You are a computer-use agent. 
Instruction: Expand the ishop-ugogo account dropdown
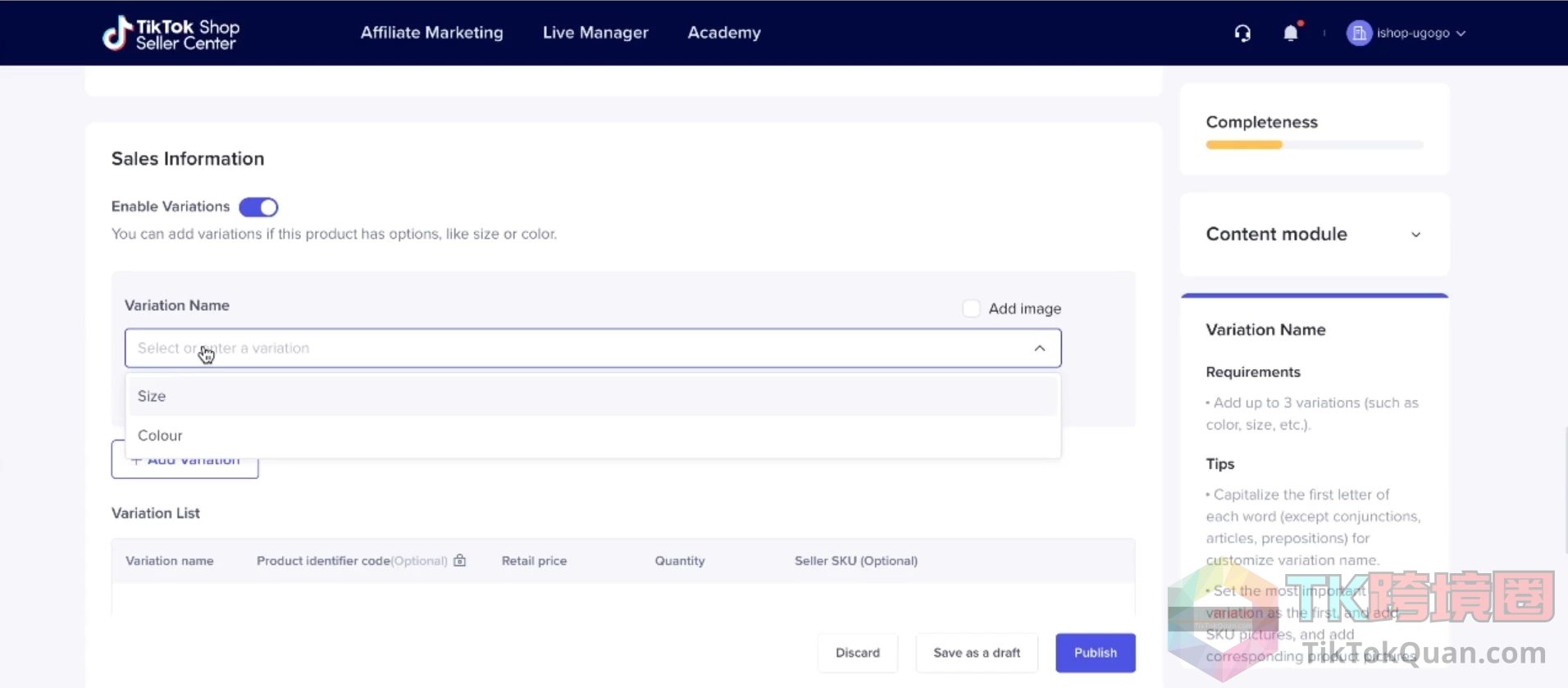point(1461,34)
